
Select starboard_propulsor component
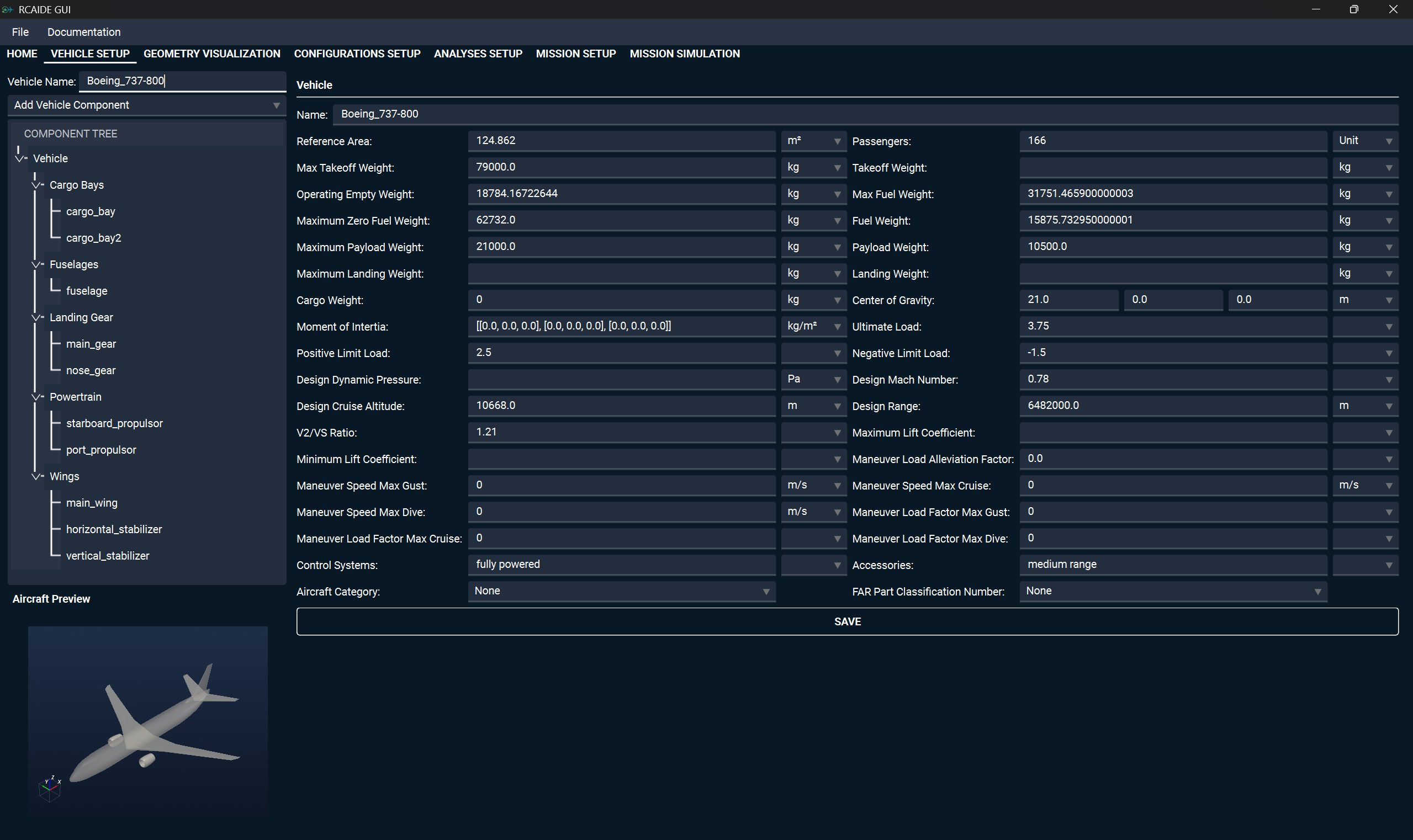(x=114, y=423)
